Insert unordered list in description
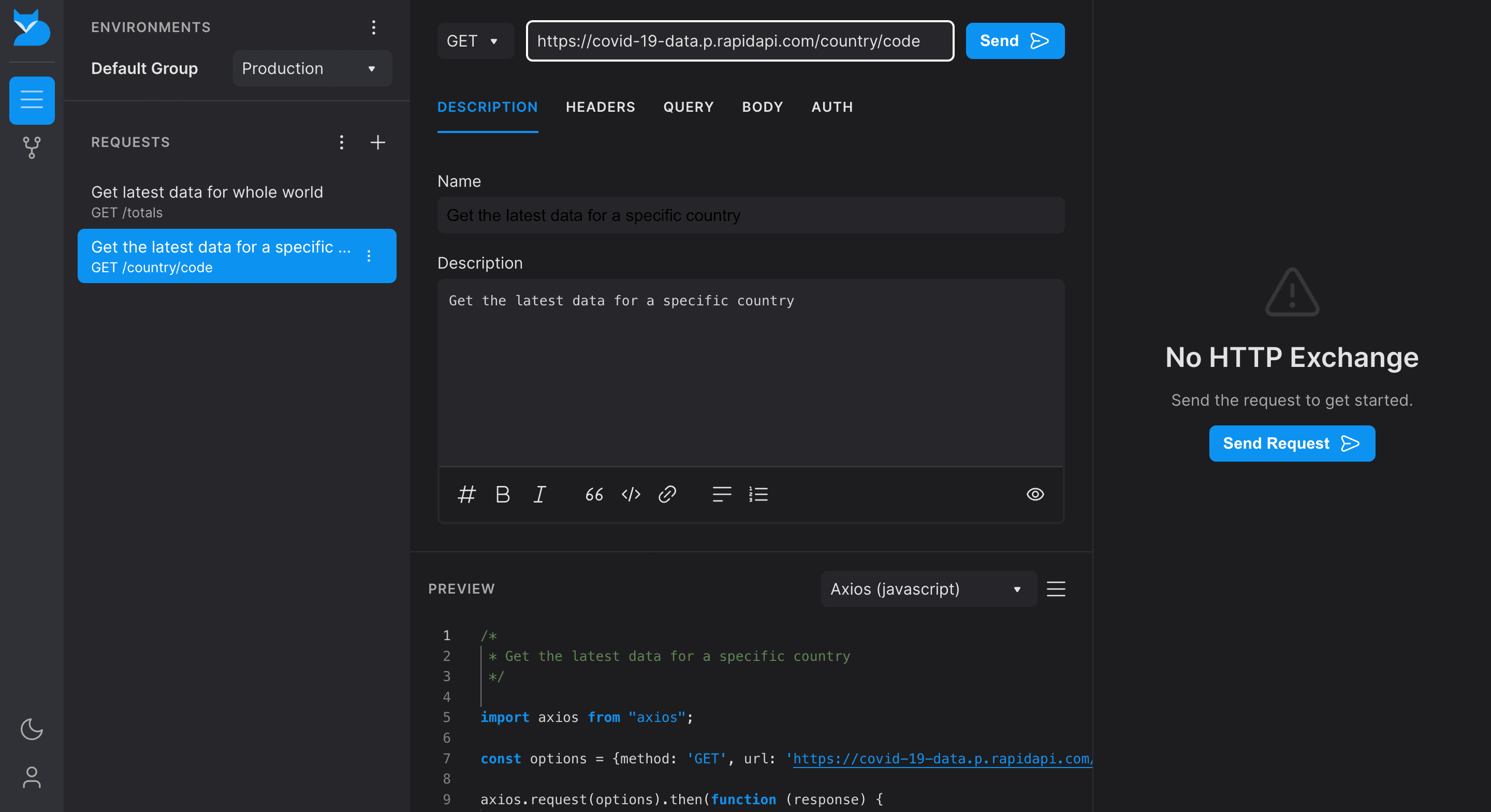This screenshot has width=1491, height=812. (722, 494)
